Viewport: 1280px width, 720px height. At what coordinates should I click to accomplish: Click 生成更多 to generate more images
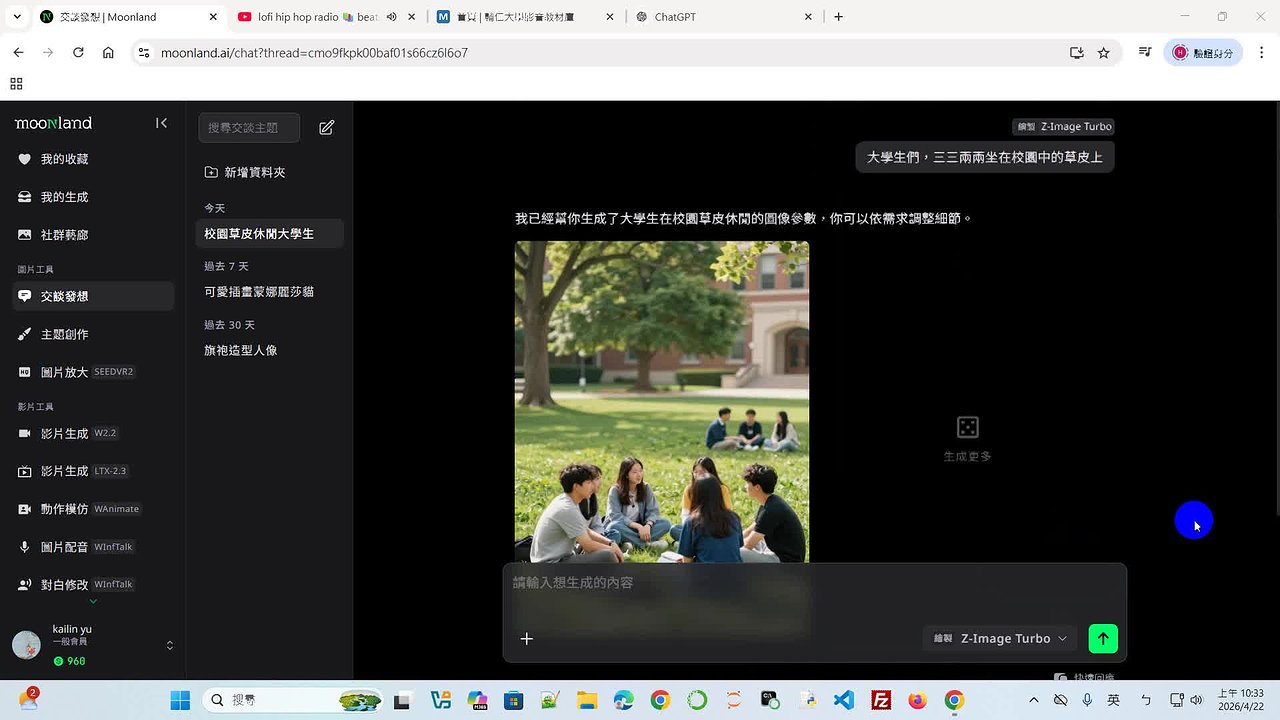pyautogui.click(x=966, y=437)
